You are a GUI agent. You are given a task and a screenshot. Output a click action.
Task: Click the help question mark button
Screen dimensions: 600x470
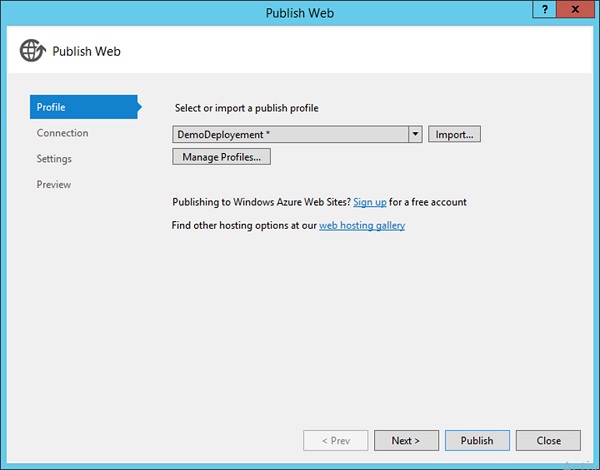point(546,12)
